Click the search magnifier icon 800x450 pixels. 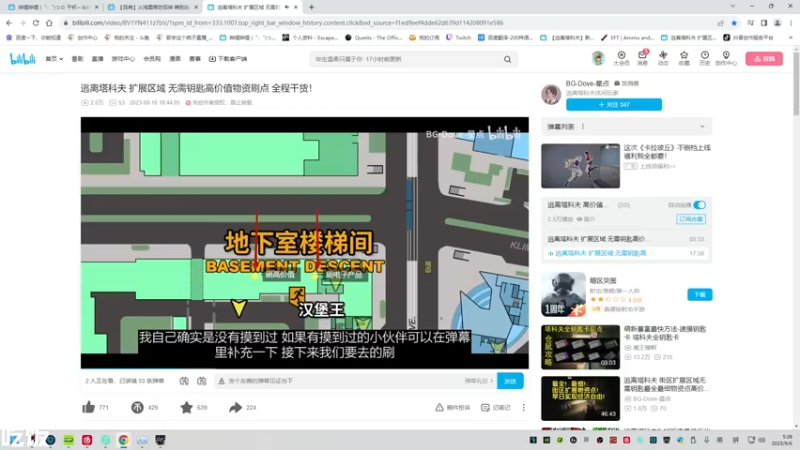point(508,59)
